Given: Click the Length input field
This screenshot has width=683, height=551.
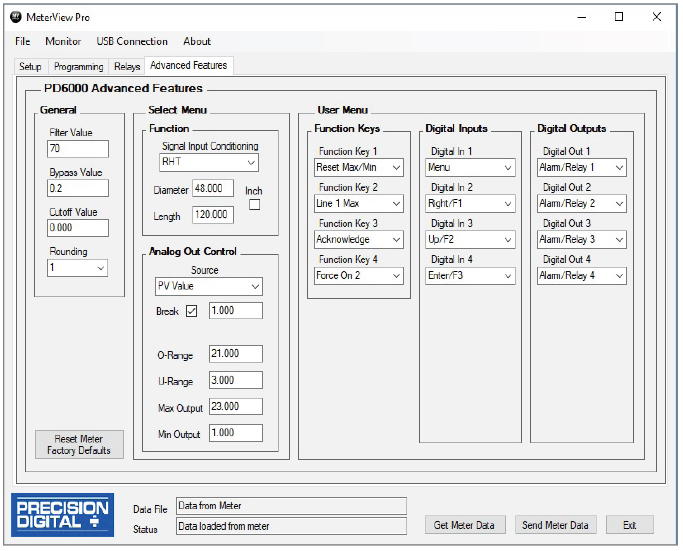Looking at the screenshot, I should pyautogui.click(x=213, y=215).
